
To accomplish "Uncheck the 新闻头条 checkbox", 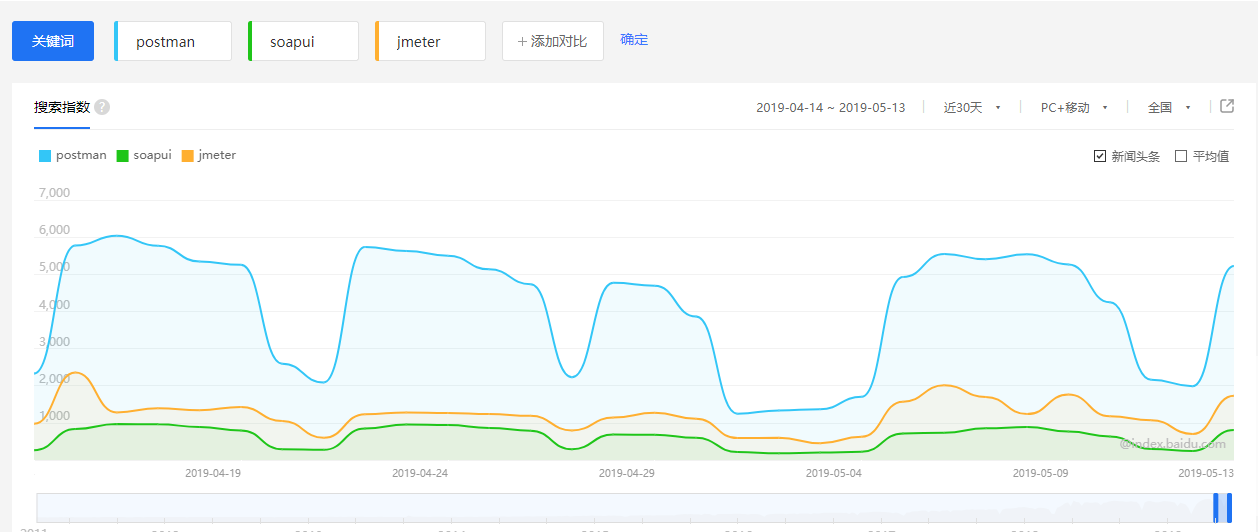I will pos(1100,156).
